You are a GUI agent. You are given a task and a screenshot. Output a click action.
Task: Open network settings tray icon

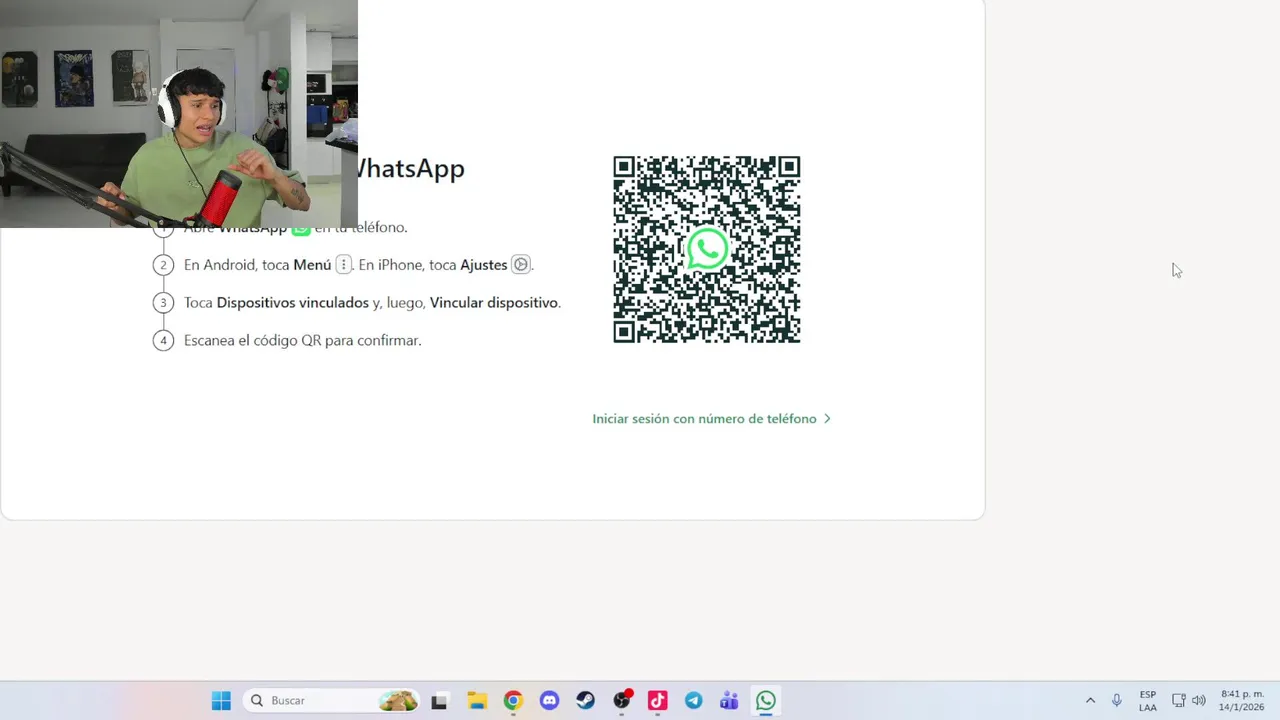tap(1178, 701)
